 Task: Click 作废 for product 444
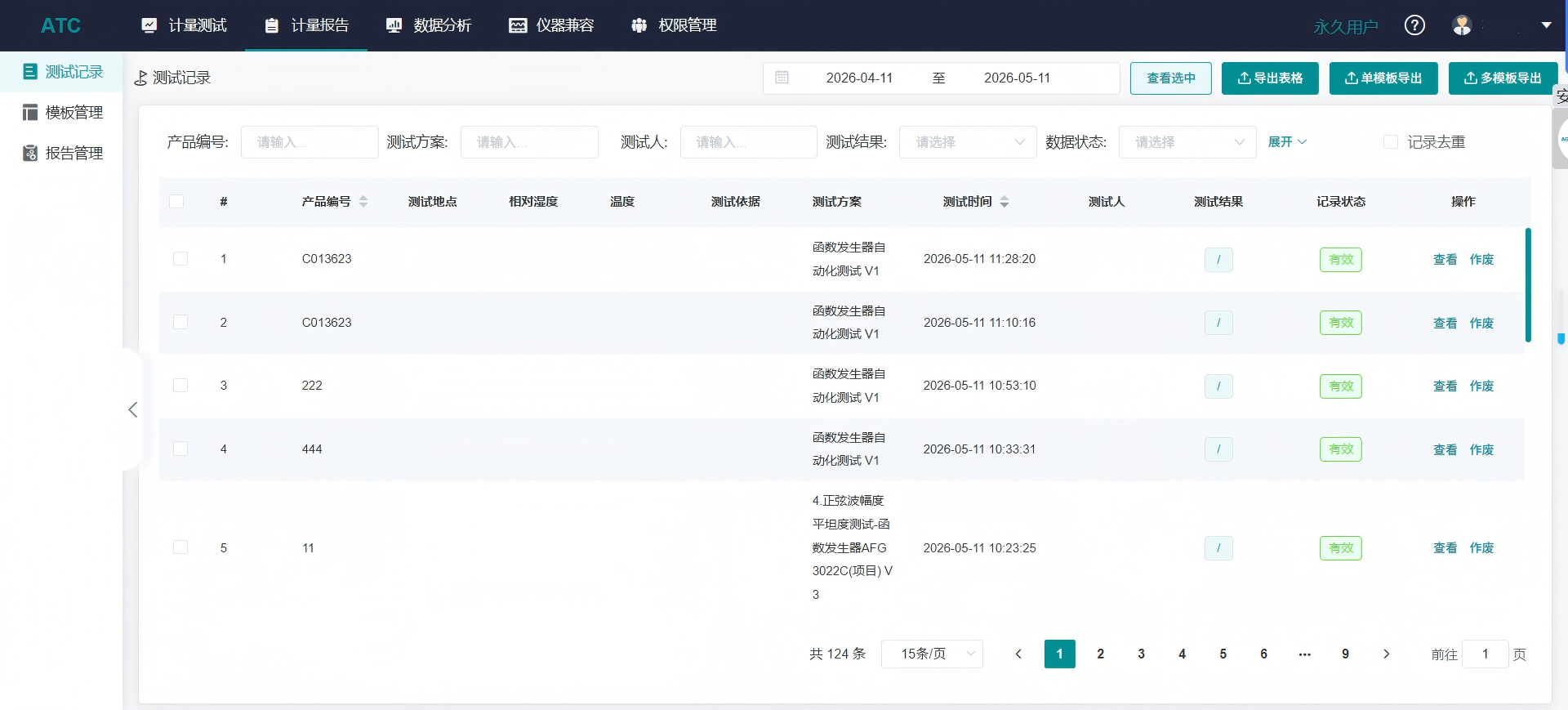[x=1481, y=449]
